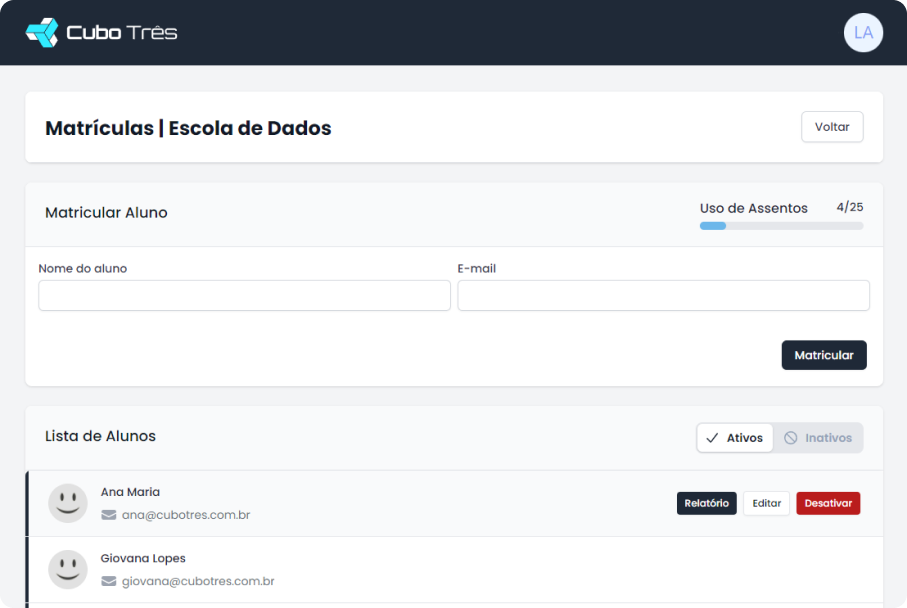Click the checkmark icon on the Ativos filter

click(712, 437)
